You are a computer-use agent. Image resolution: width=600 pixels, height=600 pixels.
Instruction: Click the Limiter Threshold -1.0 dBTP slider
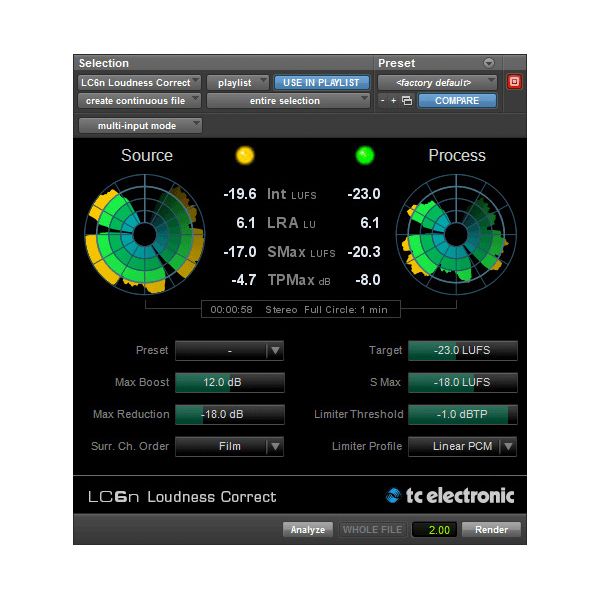click(x=463, y=414)
